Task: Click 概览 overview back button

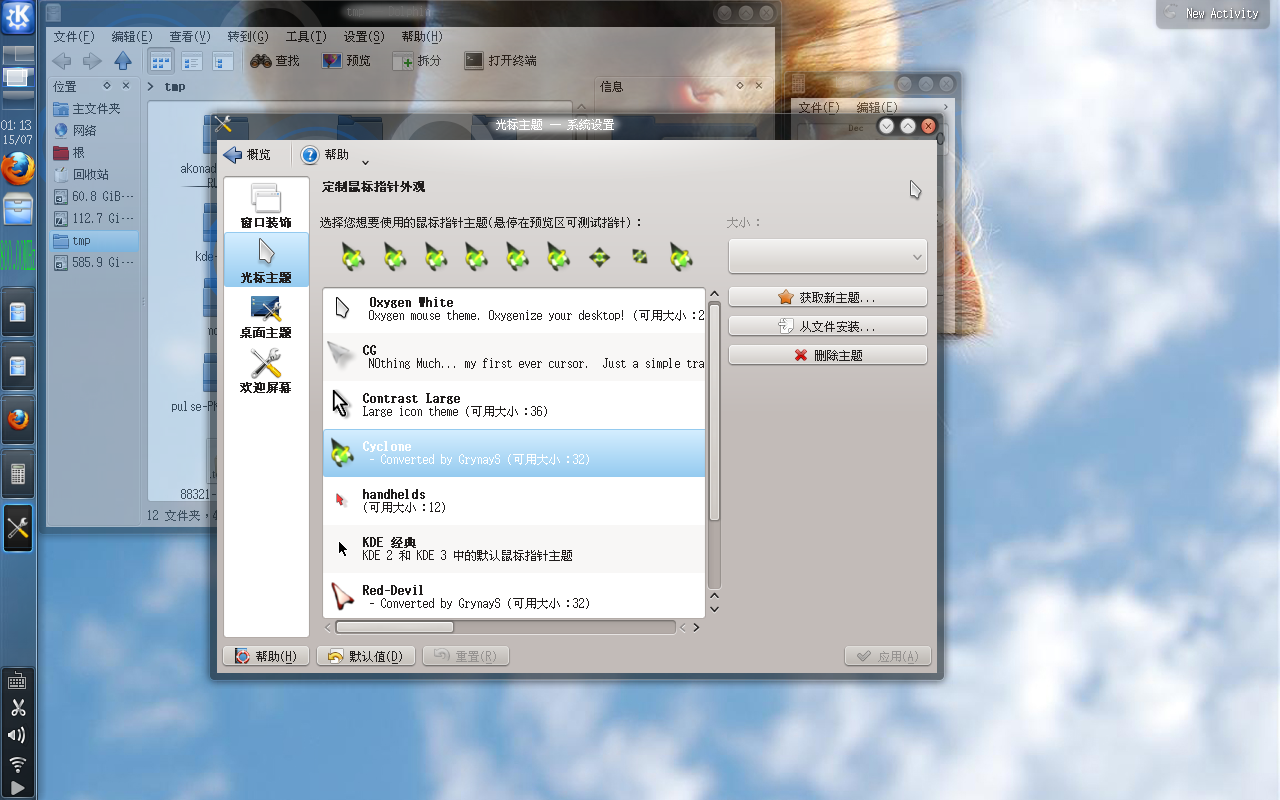Action: tap(248, 155)
